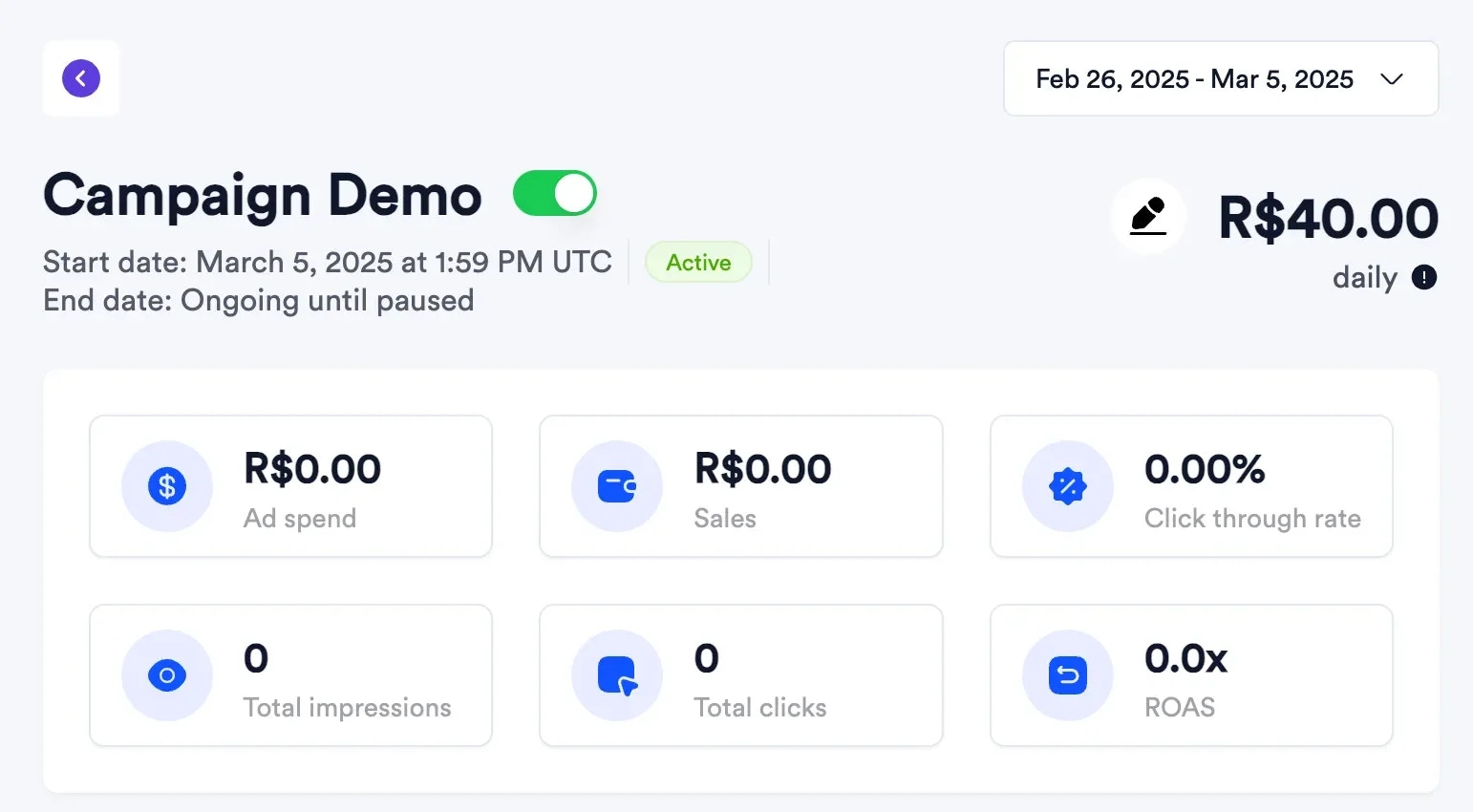Click the back arrow icon
Image resolution: width=1473 pixels, height=812 pixels.
coord(80,77)
